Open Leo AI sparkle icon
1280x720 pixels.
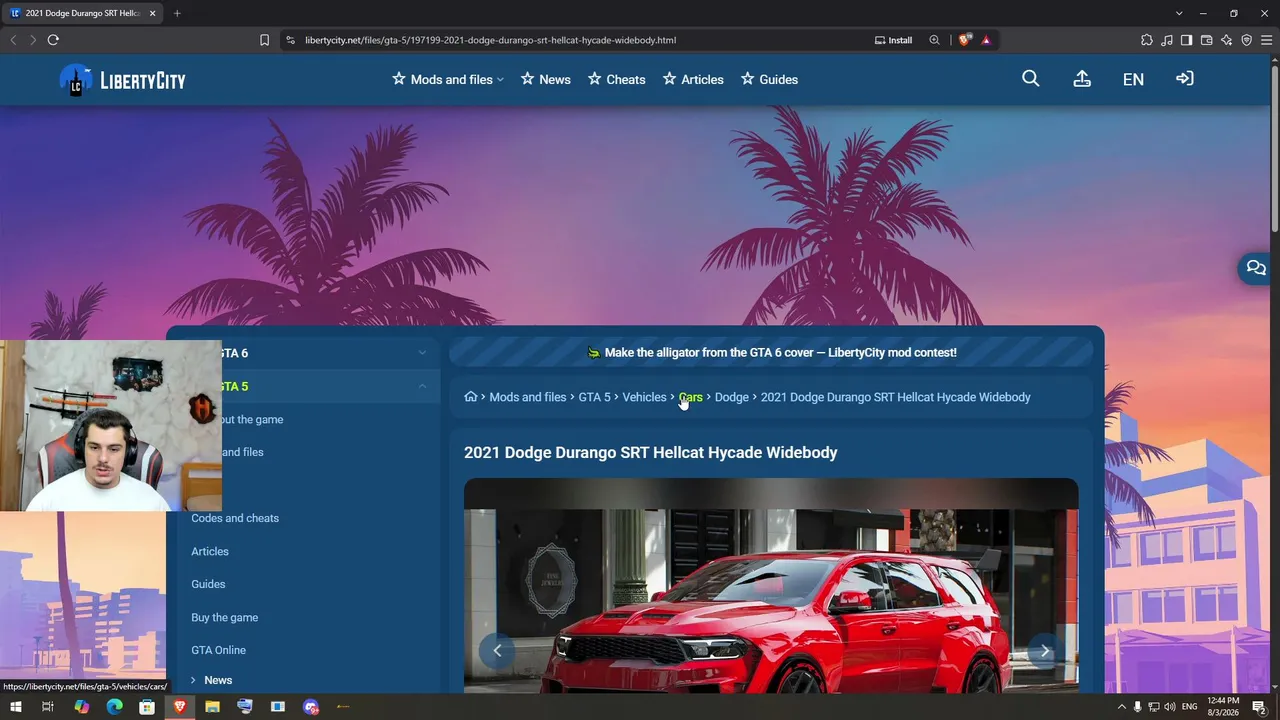1227,40
